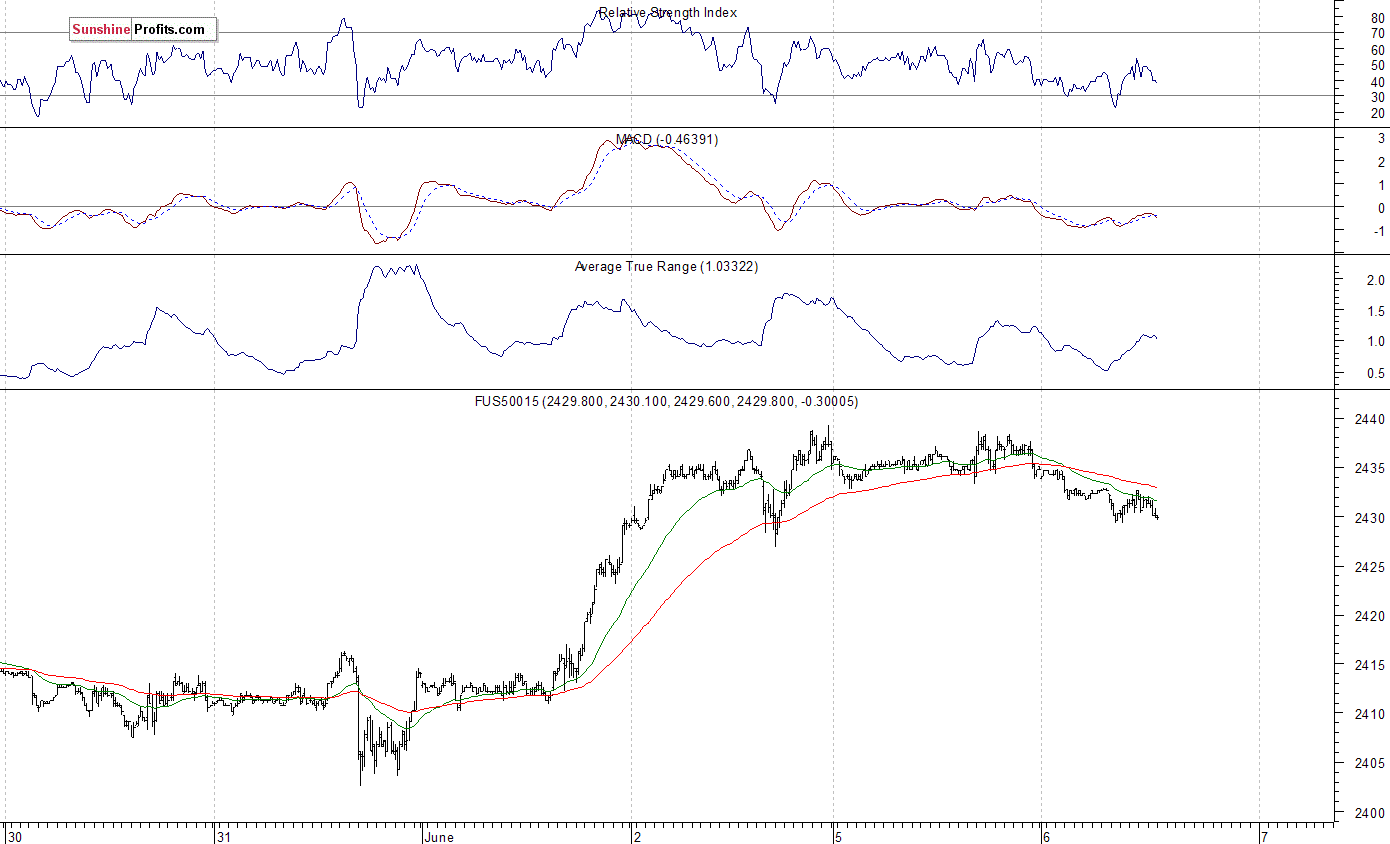Click the 2415 price level label

coord(1370,666)
